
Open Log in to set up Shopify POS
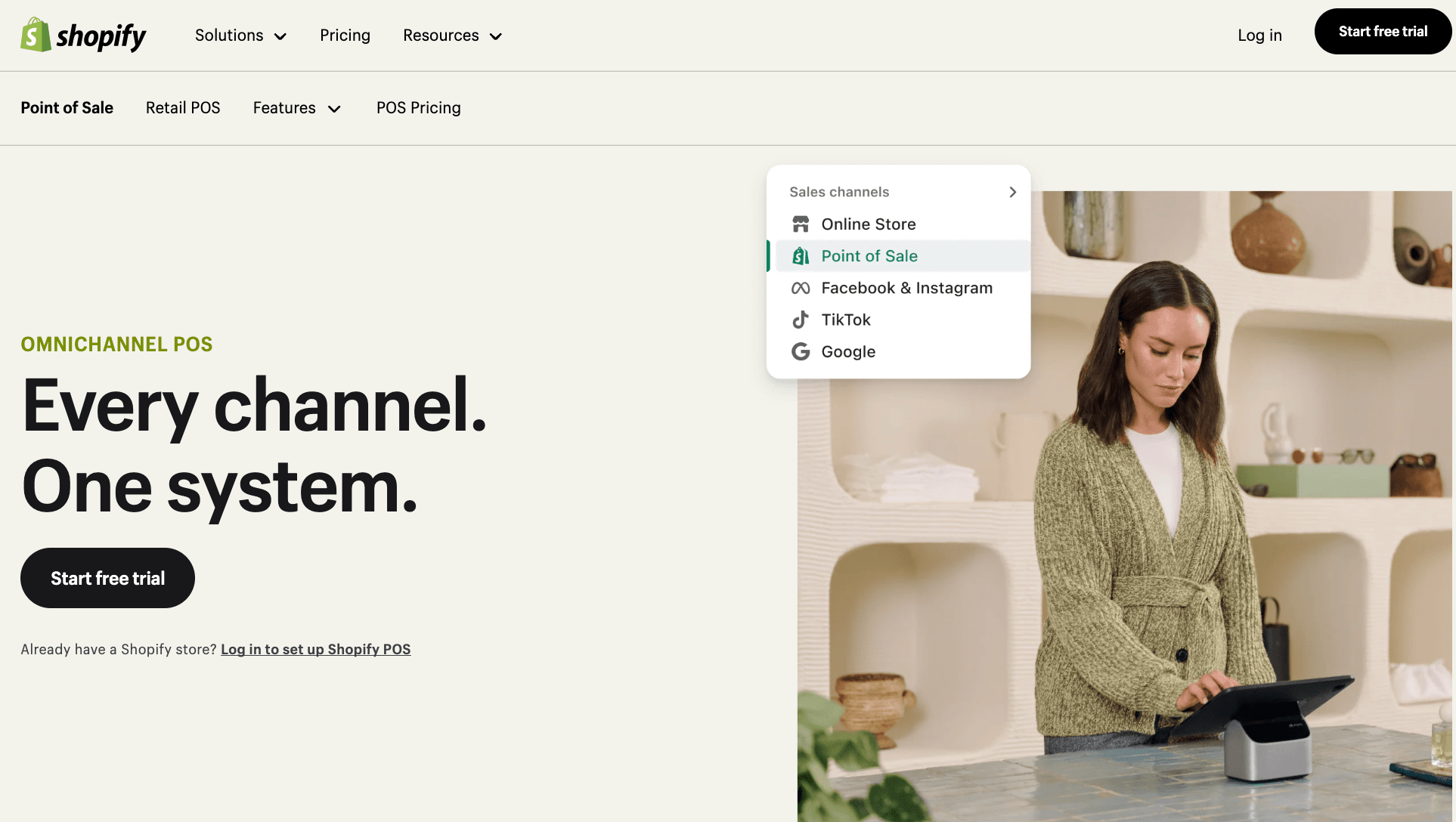(315, 649)
